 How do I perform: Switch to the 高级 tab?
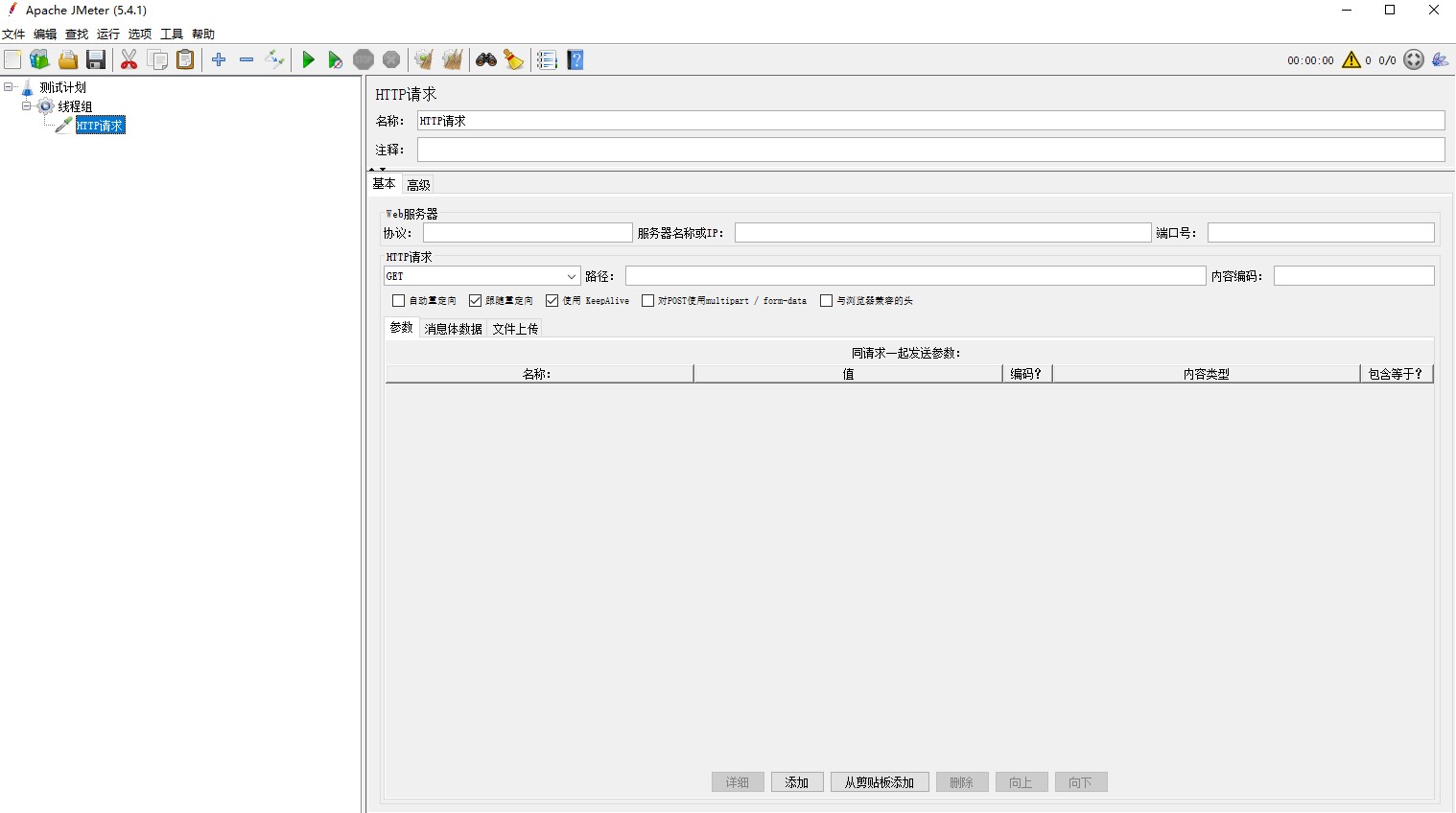point(418,185)
